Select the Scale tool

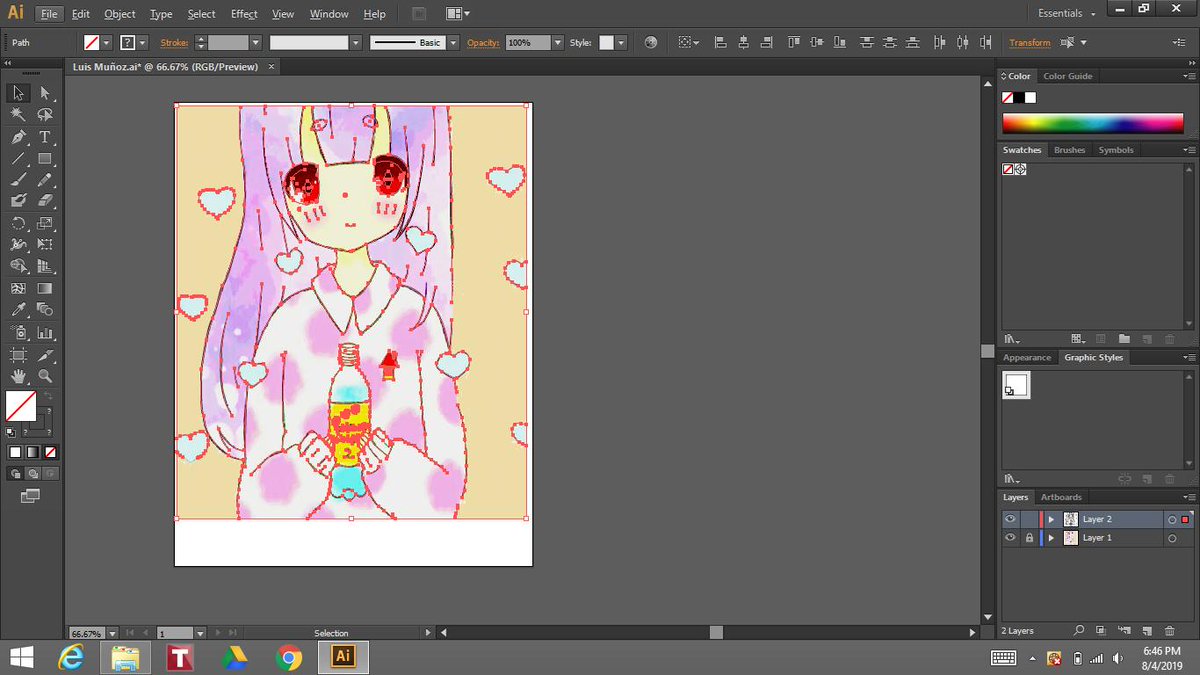tap(45, 224)
